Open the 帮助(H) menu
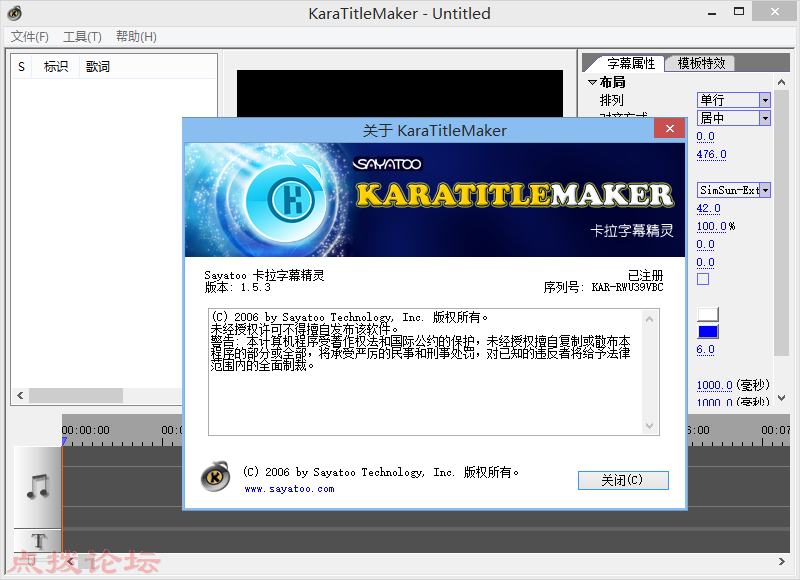 136,37
